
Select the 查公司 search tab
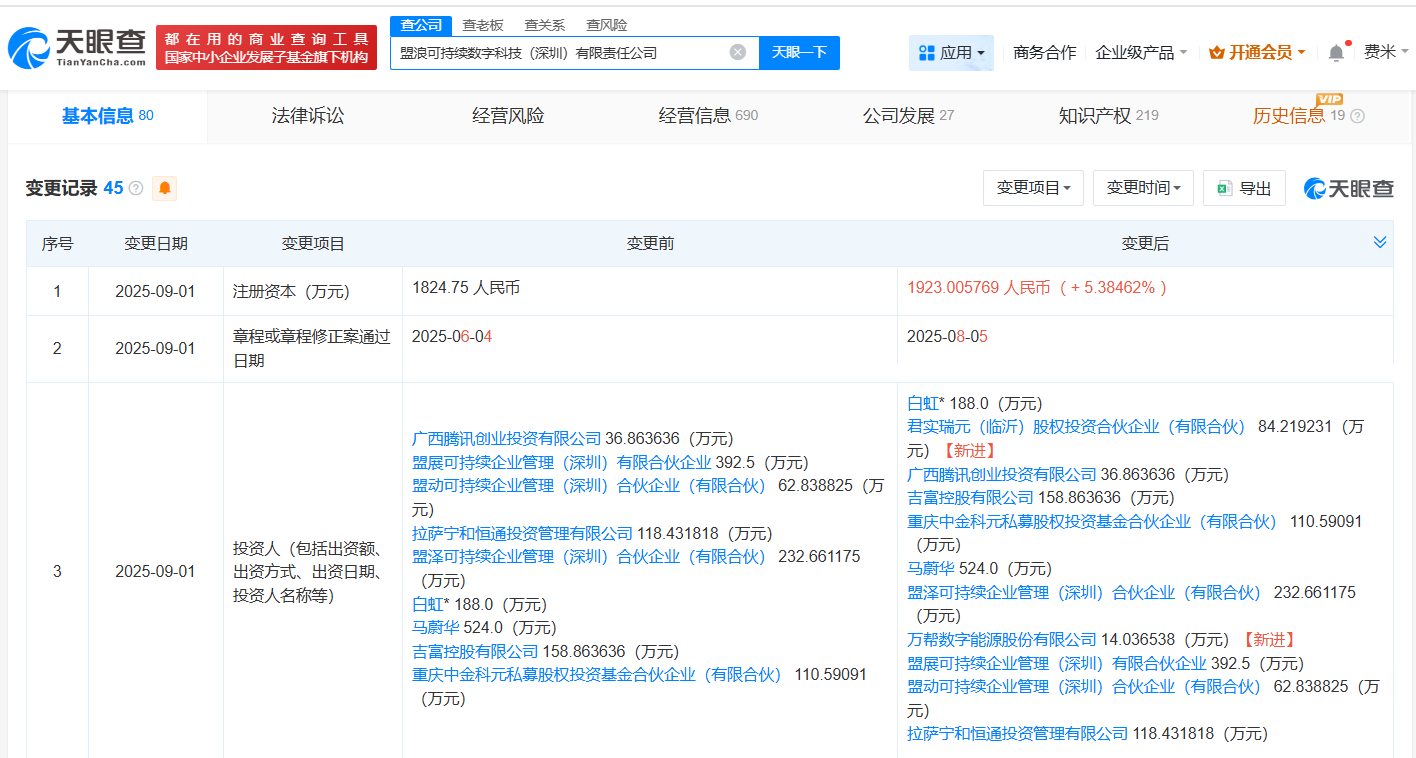tap(421, 25)
